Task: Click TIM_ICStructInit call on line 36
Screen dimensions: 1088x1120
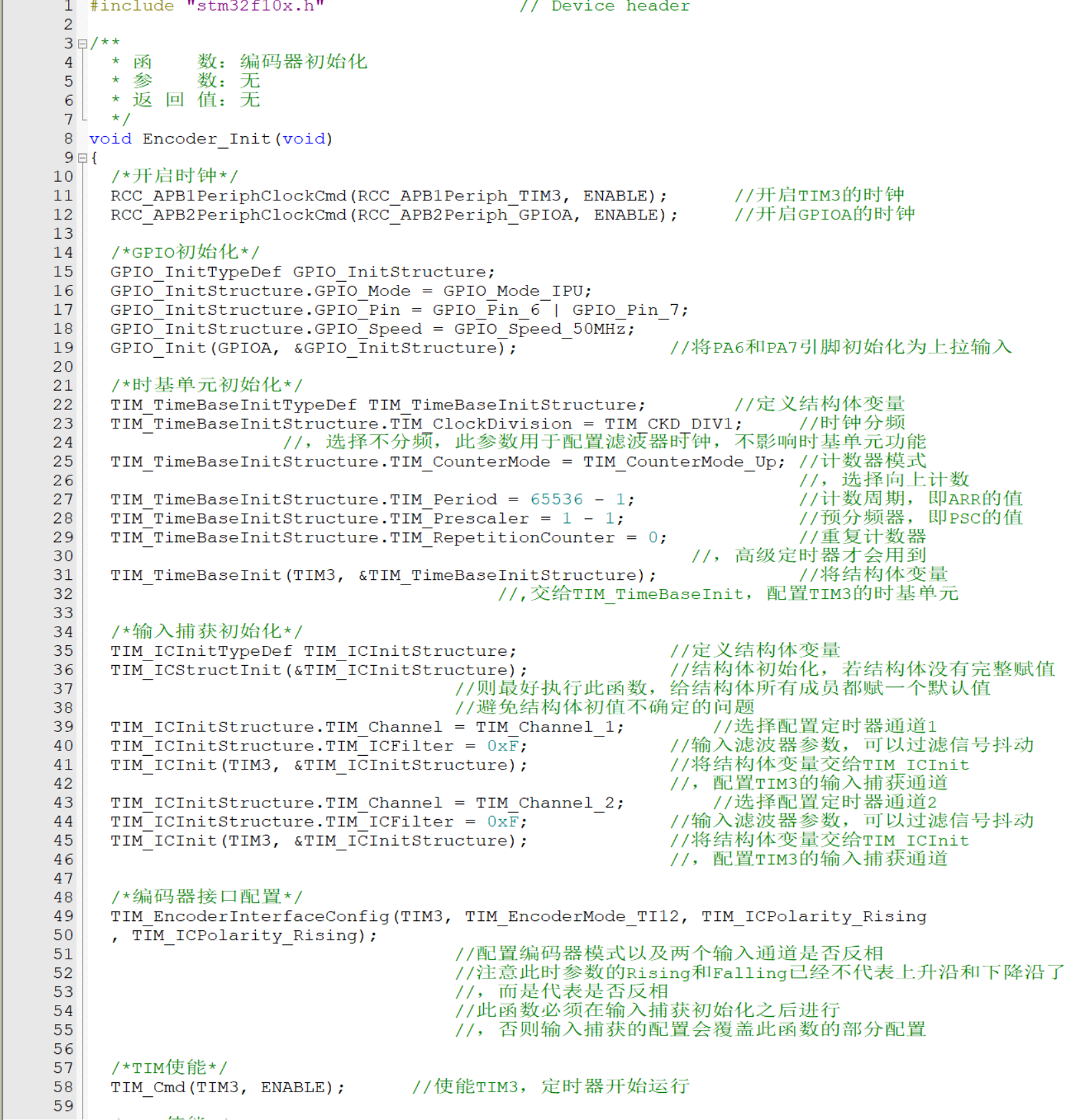Action: click(196, 670)
